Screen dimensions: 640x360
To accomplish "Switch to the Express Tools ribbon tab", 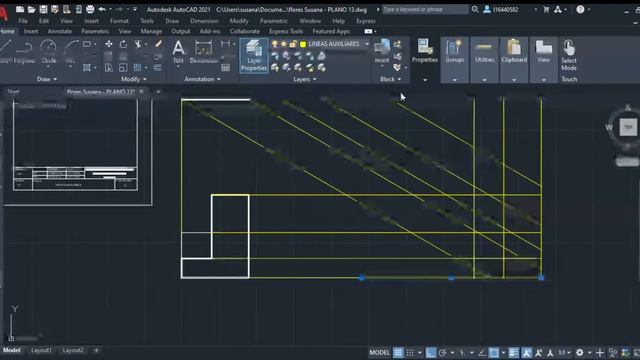I will pyautogui.click(x=286, y=31).
